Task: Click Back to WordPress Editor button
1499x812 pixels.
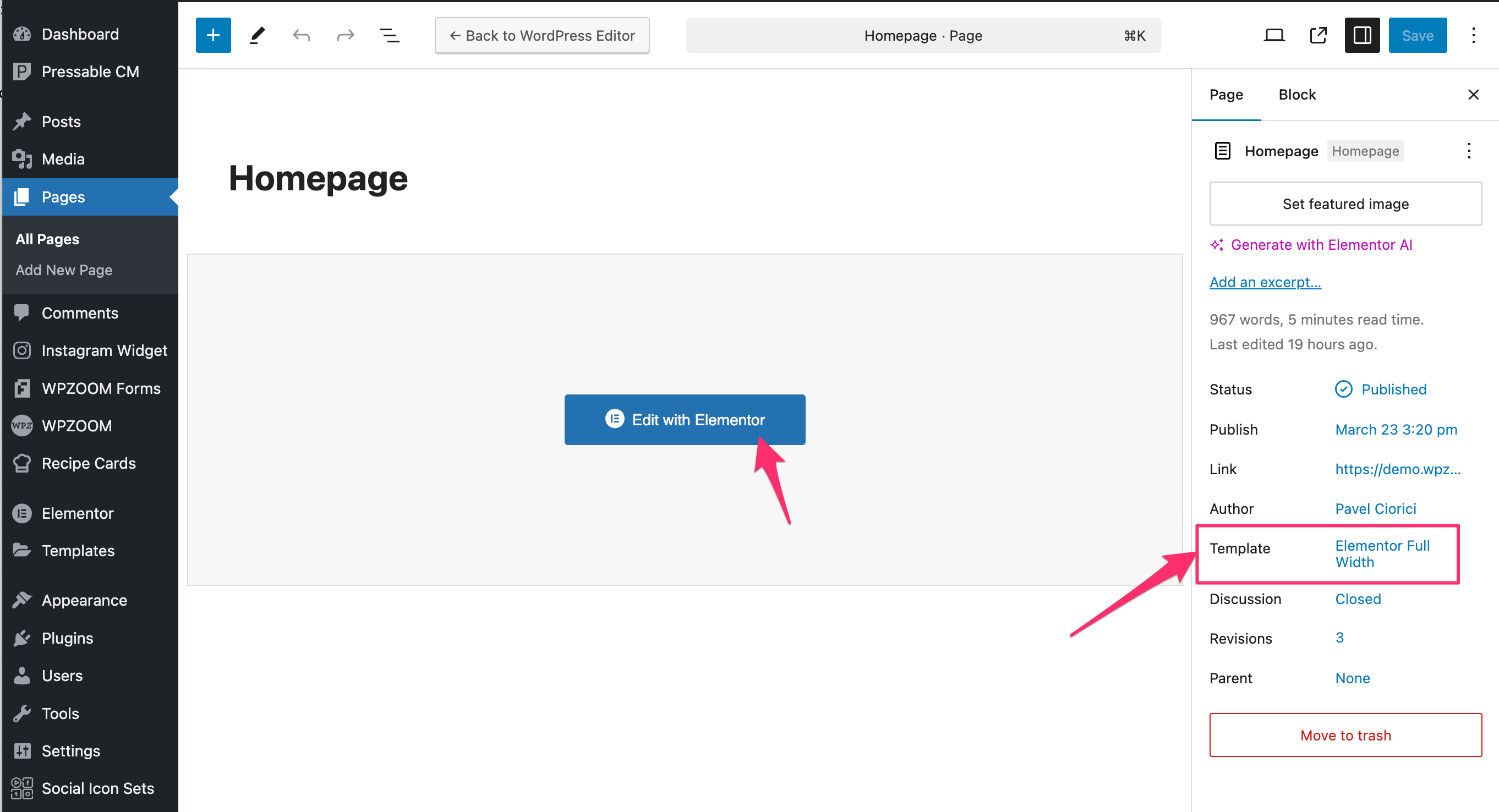Action: pyautogui.click(x=541, y=35)
